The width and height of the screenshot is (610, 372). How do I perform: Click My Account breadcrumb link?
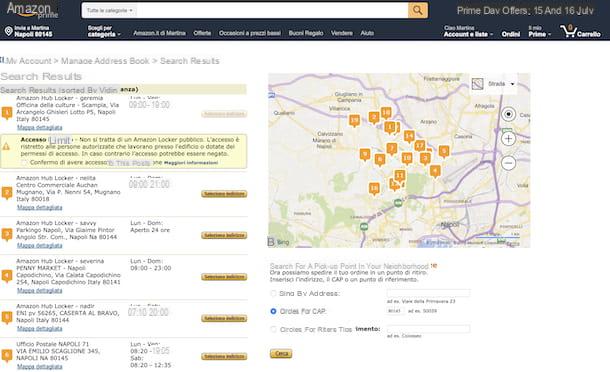pyautogui.click(x=28, y=61)
